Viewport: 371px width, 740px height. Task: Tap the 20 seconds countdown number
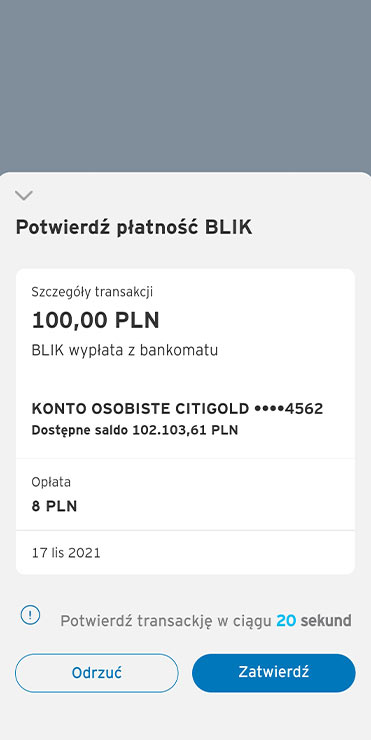tap(286, 620)
